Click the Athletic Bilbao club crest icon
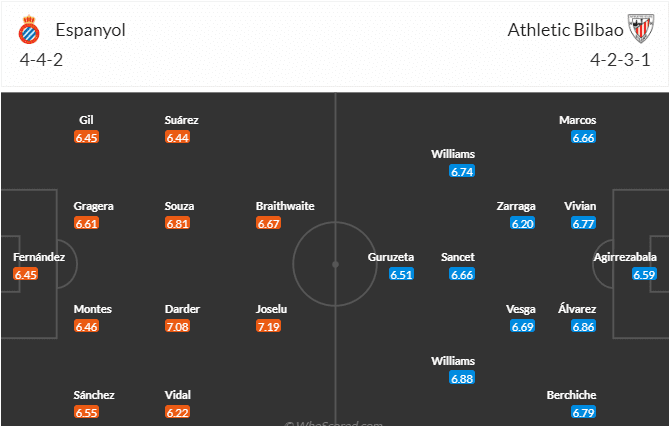This screenshot has width=669, height=426. 639,28
